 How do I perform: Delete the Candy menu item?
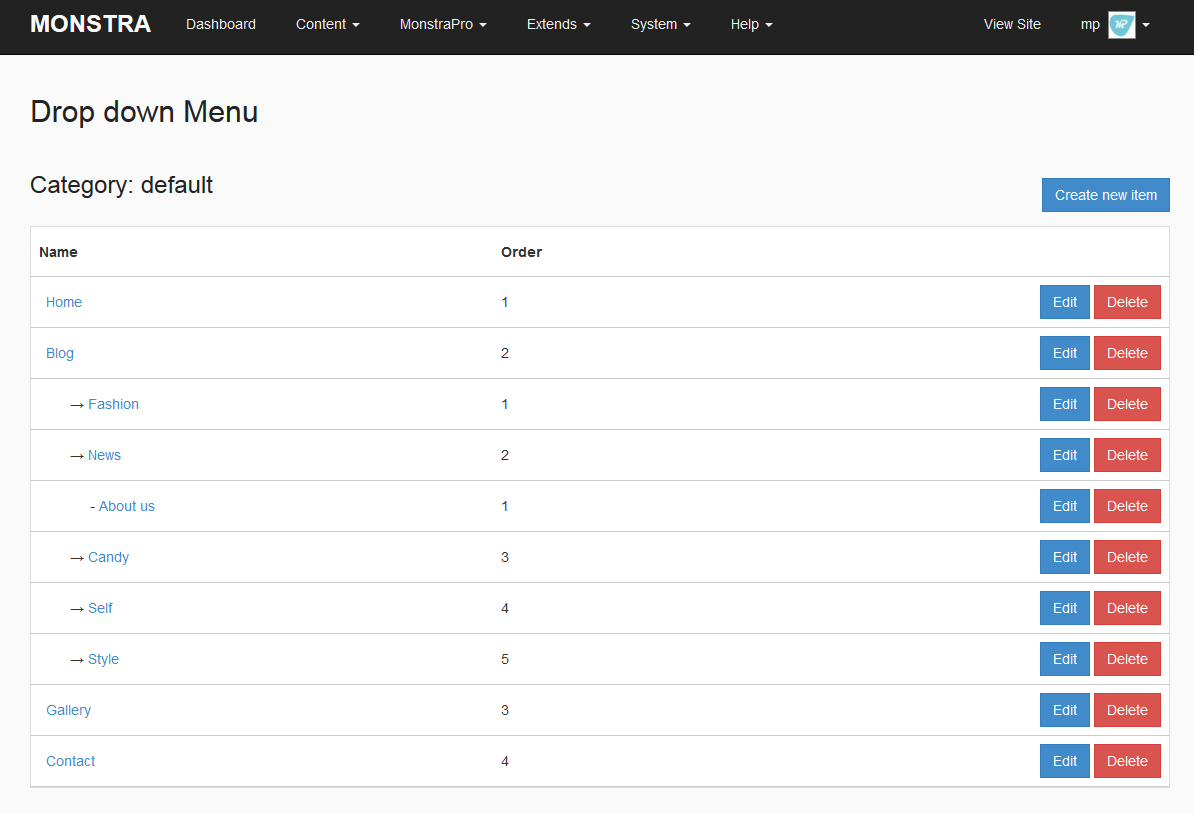[1127, 556]
